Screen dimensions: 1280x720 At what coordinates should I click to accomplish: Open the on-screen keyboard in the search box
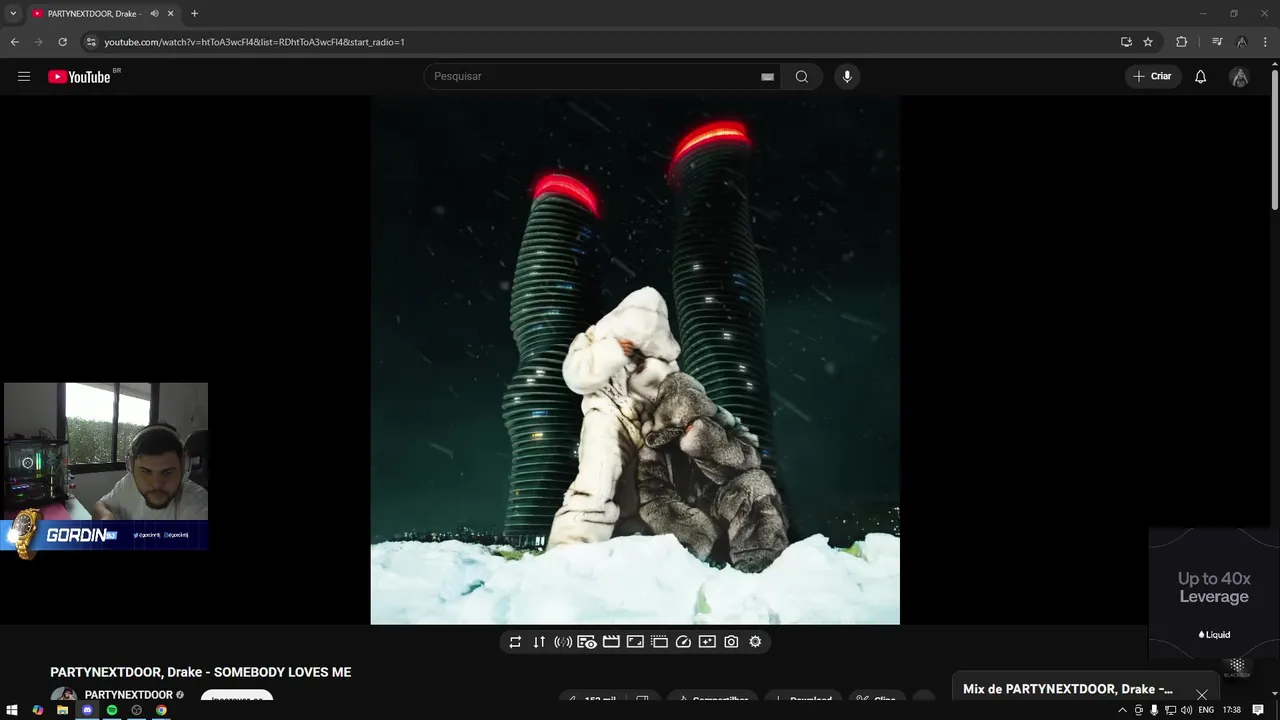pyautogui.click(x=767, y=77)
